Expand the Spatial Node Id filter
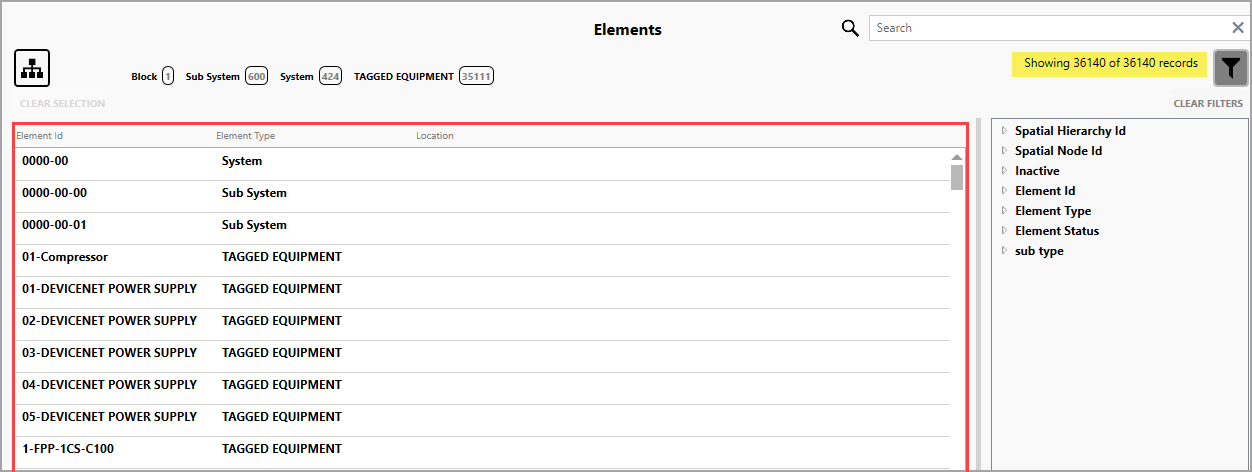The height and width of the screenshot is (472, 1252). pyautogui.click(x=1005, y=151)
